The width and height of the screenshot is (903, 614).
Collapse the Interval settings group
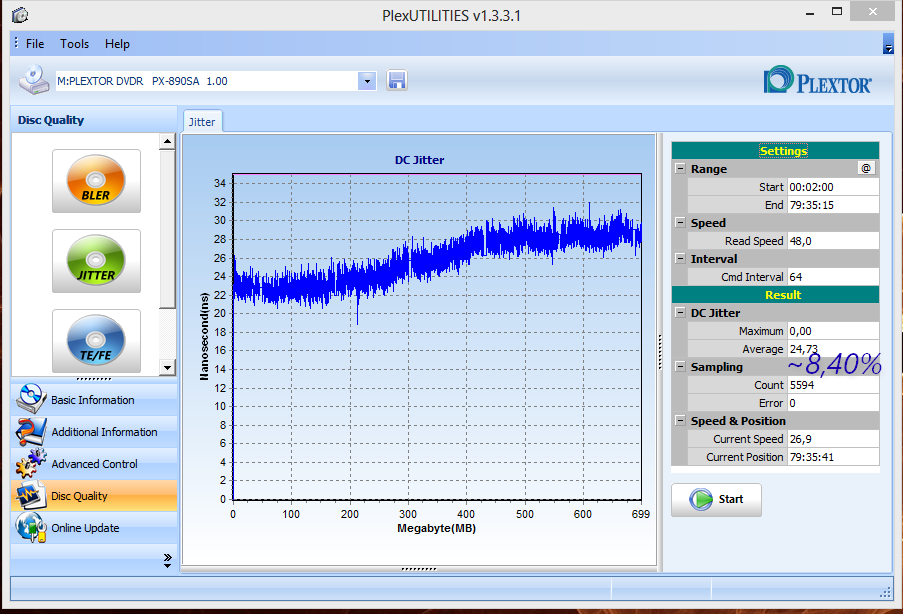coord(680,259)
